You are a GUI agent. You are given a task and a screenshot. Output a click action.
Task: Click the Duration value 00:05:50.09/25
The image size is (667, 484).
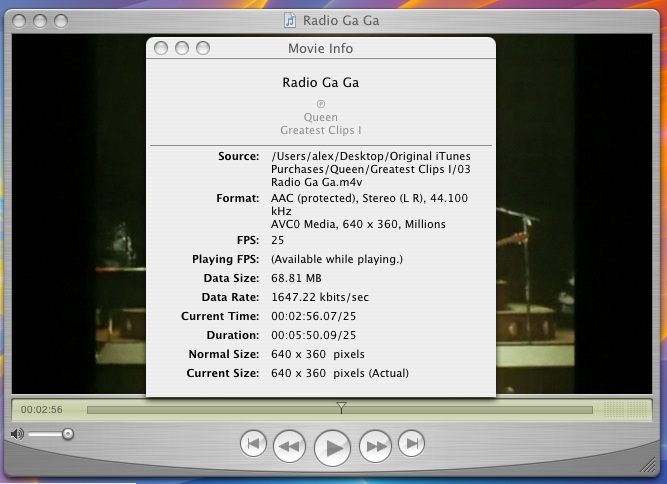[314, 335]
